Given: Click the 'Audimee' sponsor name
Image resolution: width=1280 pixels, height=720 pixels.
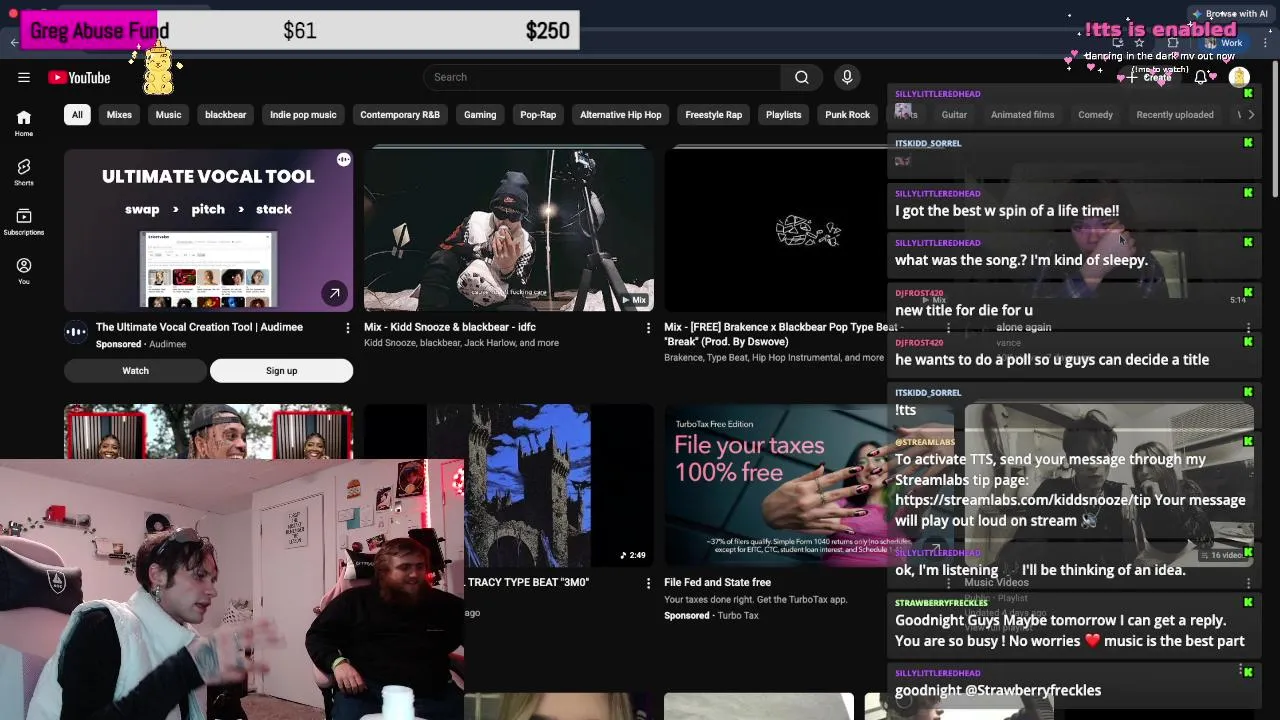Looking at the screenshot, I should click(167, 344).
